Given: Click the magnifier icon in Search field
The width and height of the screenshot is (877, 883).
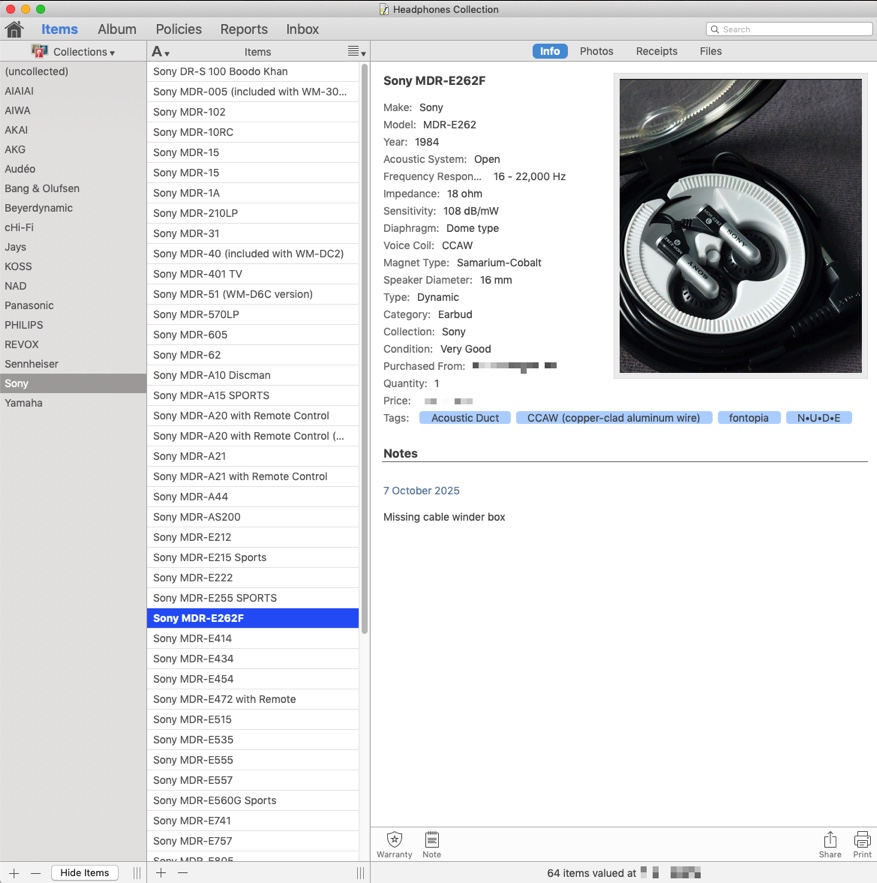Looking at the screenshot, I should tap(715, 29).
